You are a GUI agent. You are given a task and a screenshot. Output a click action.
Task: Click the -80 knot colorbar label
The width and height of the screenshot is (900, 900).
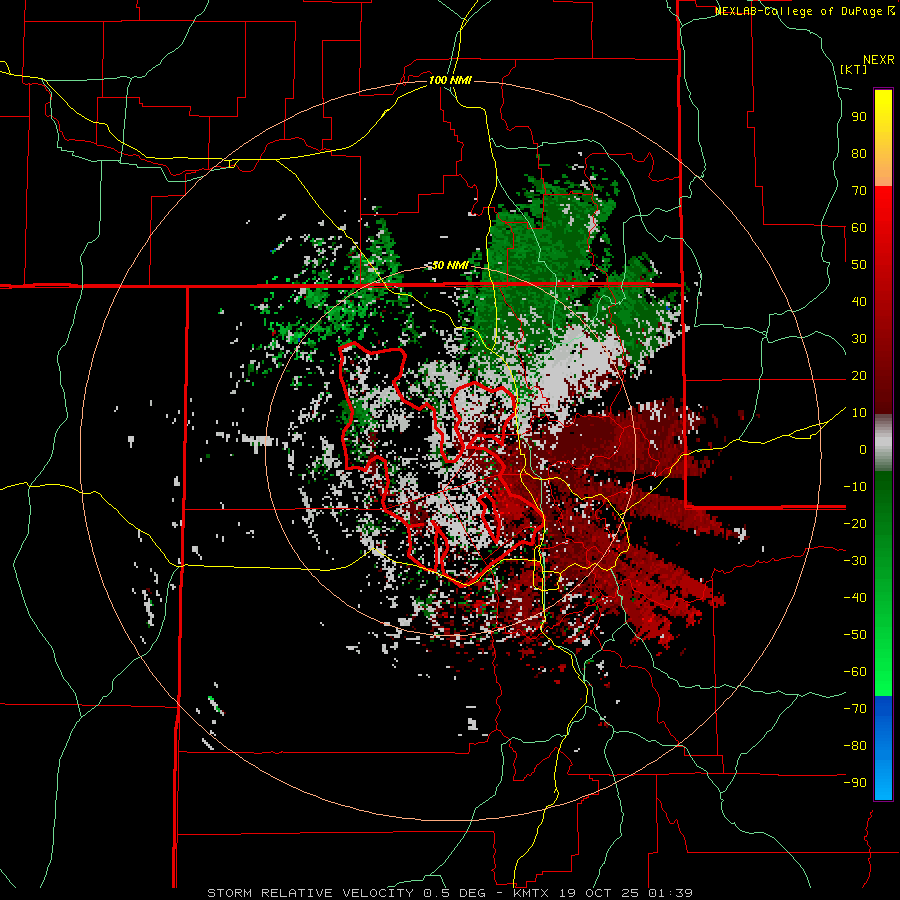[855, 746]
